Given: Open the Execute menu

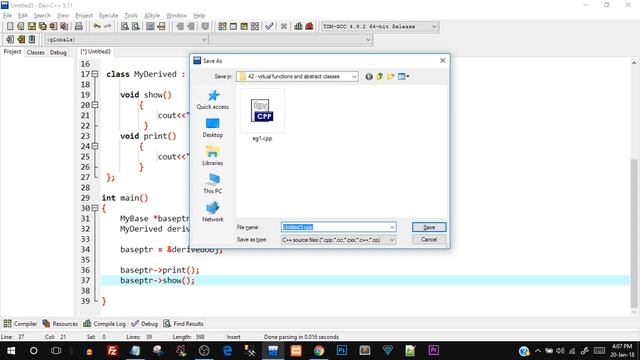Looking at the screenshot, I should click(109, 16).
